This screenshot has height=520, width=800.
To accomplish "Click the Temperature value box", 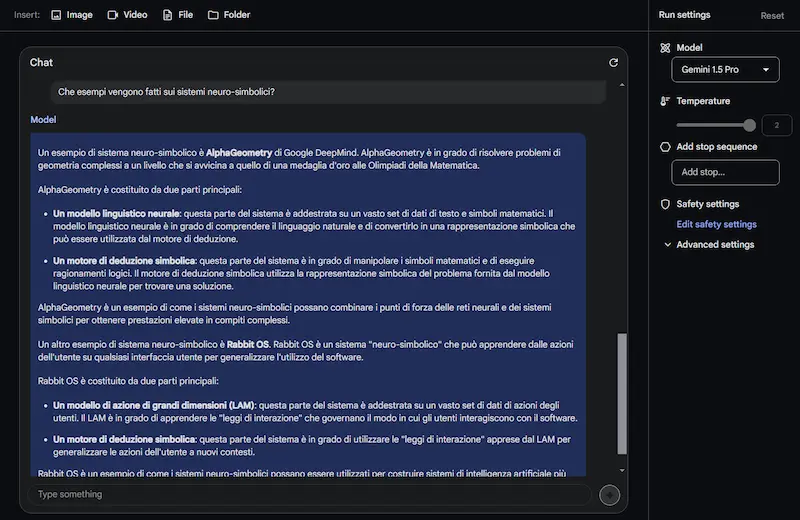I will 777,125.
